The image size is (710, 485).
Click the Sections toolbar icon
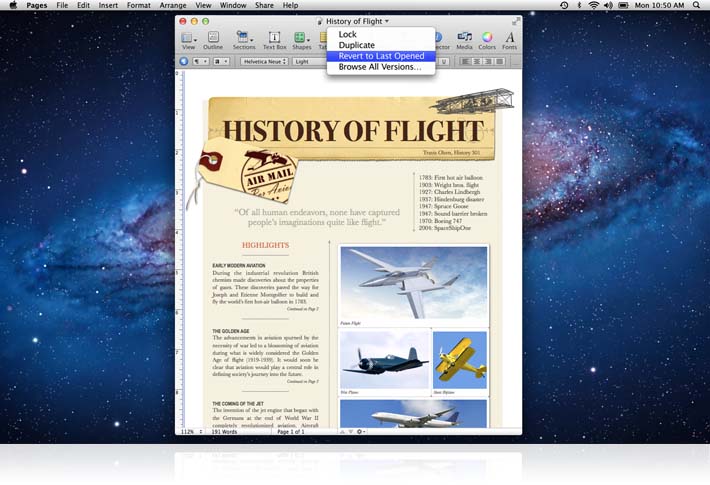tap(243, 38)
